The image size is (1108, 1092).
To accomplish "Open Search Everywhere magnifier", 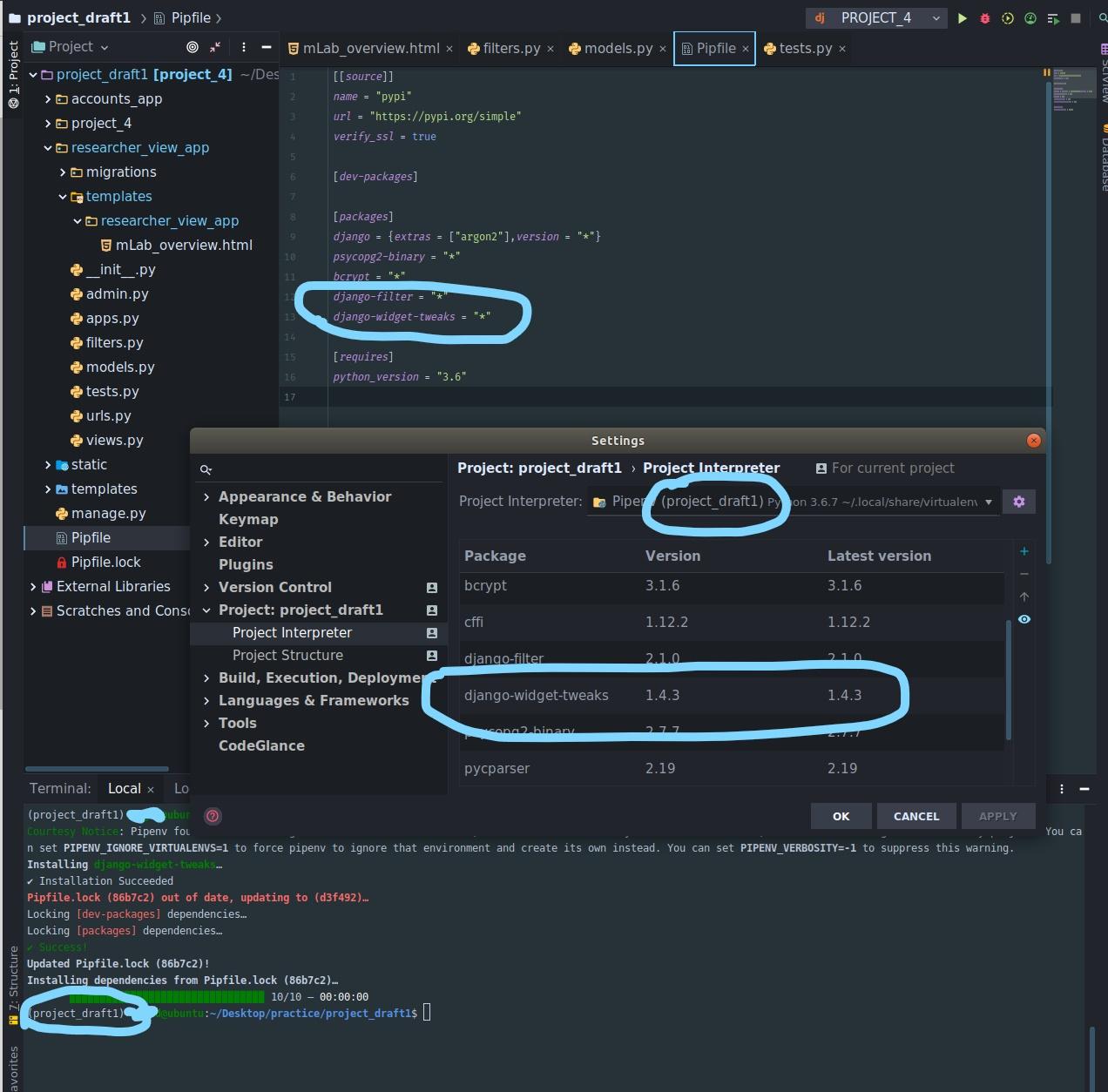I will (x=1101, y=17).
